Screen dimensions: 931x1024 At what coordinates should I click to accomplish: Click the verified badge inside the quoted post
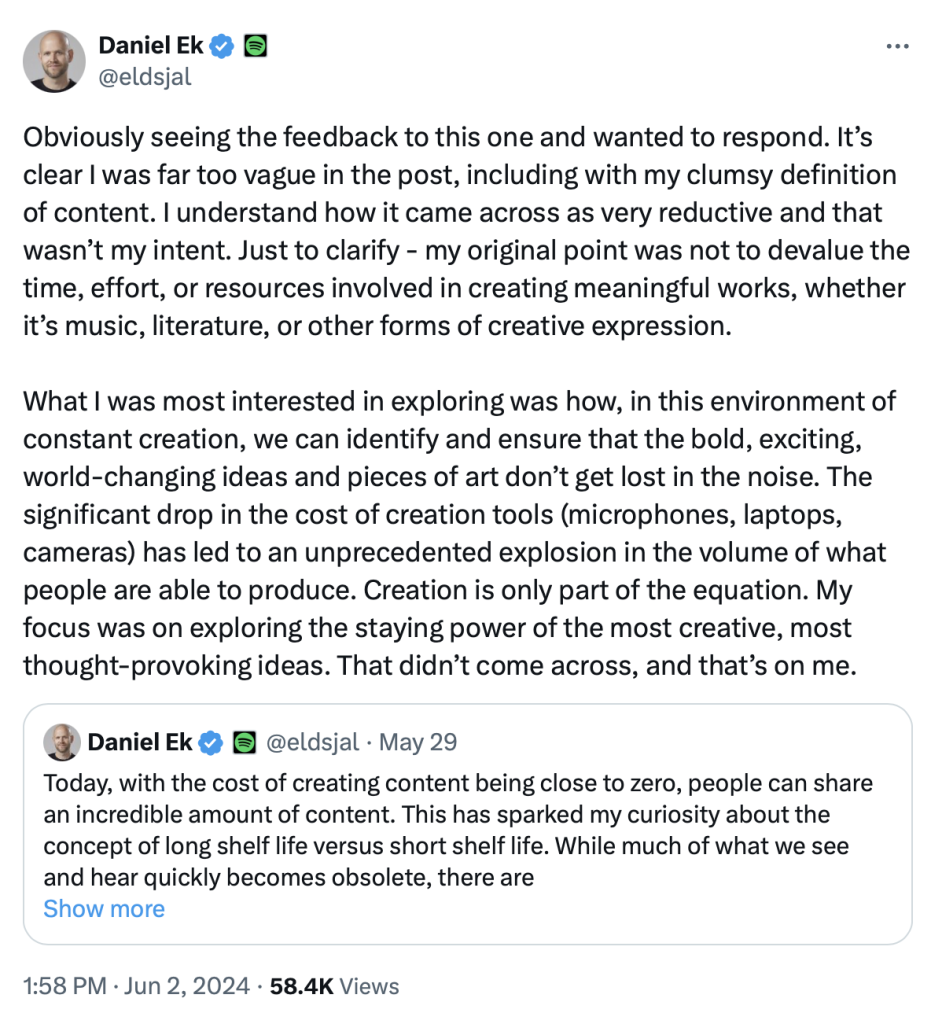click(212, 742)
